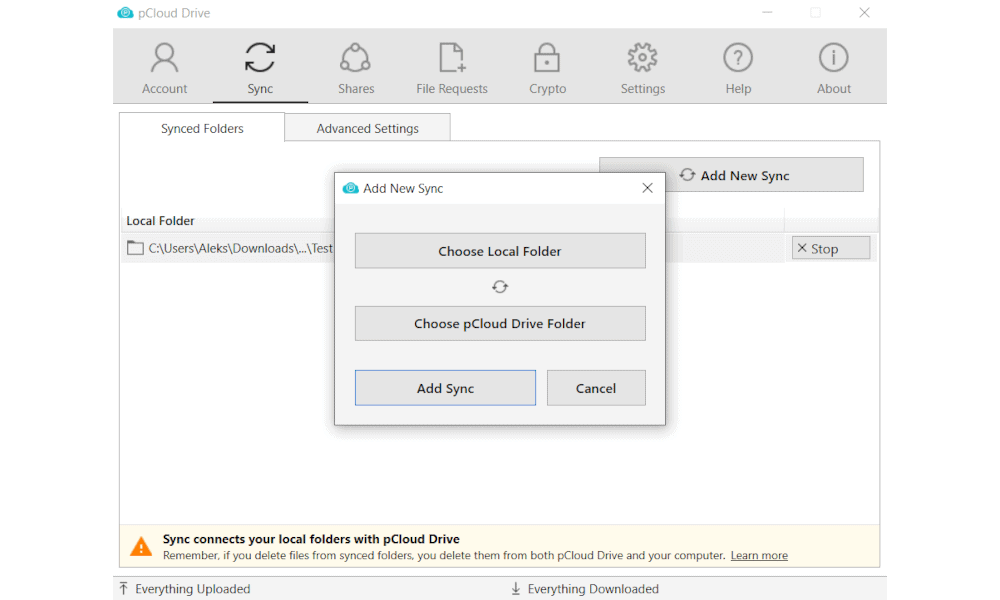This screenshot has height=600, width=1000.
Task: Switch to Advanced Settings tab
Action: click(x=367, y=128)
